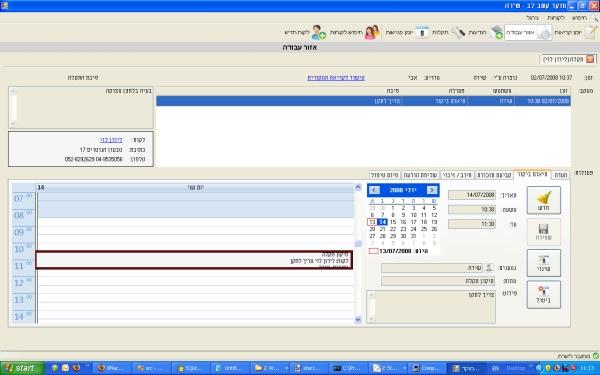This screenshot has width=600, height=375.
Task: Click the change (שינוי) button
Action: (543, 263)
